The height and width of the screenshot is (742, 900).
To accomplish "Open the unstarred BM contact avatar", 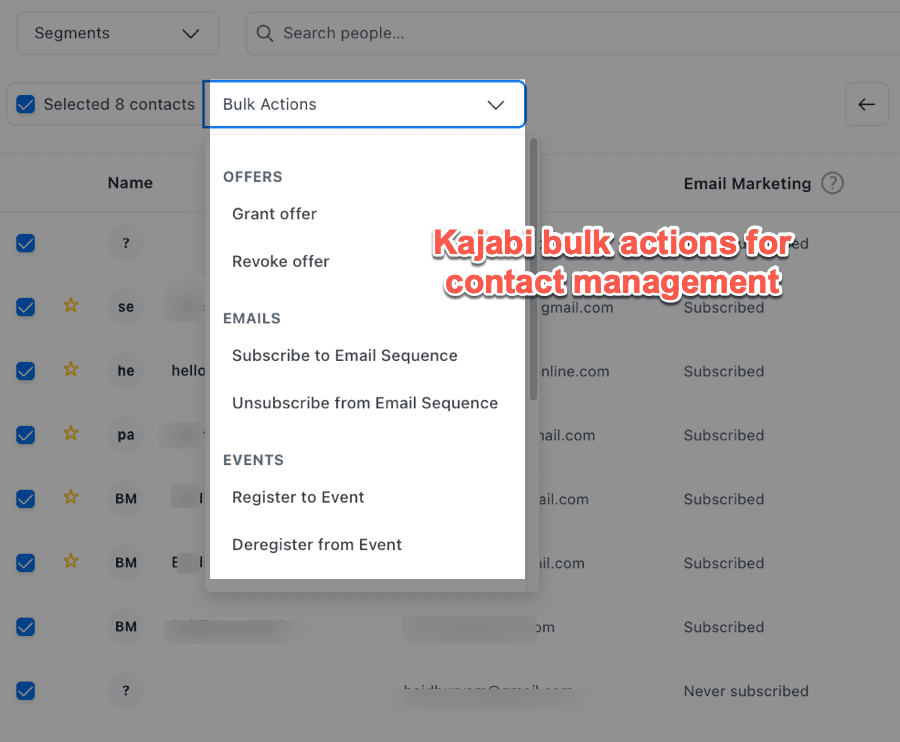I will tap(126, 627).
